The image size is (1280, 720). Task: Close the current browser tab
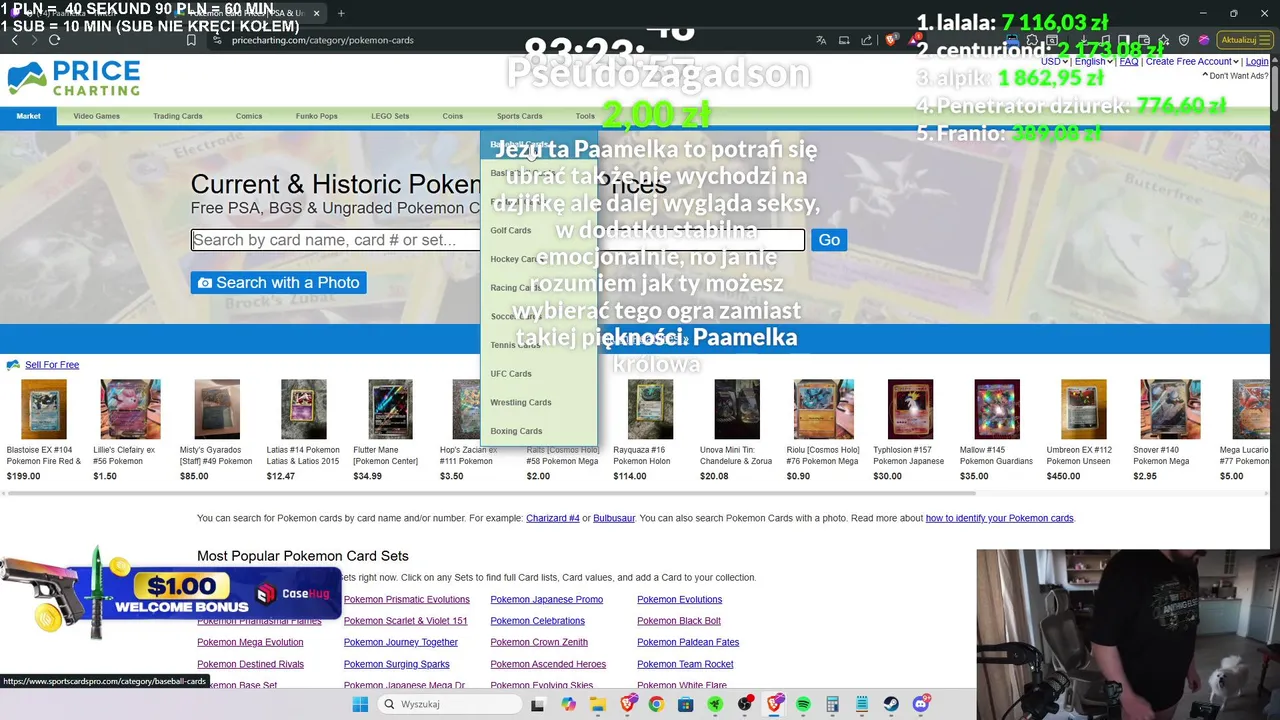[317, 13]
